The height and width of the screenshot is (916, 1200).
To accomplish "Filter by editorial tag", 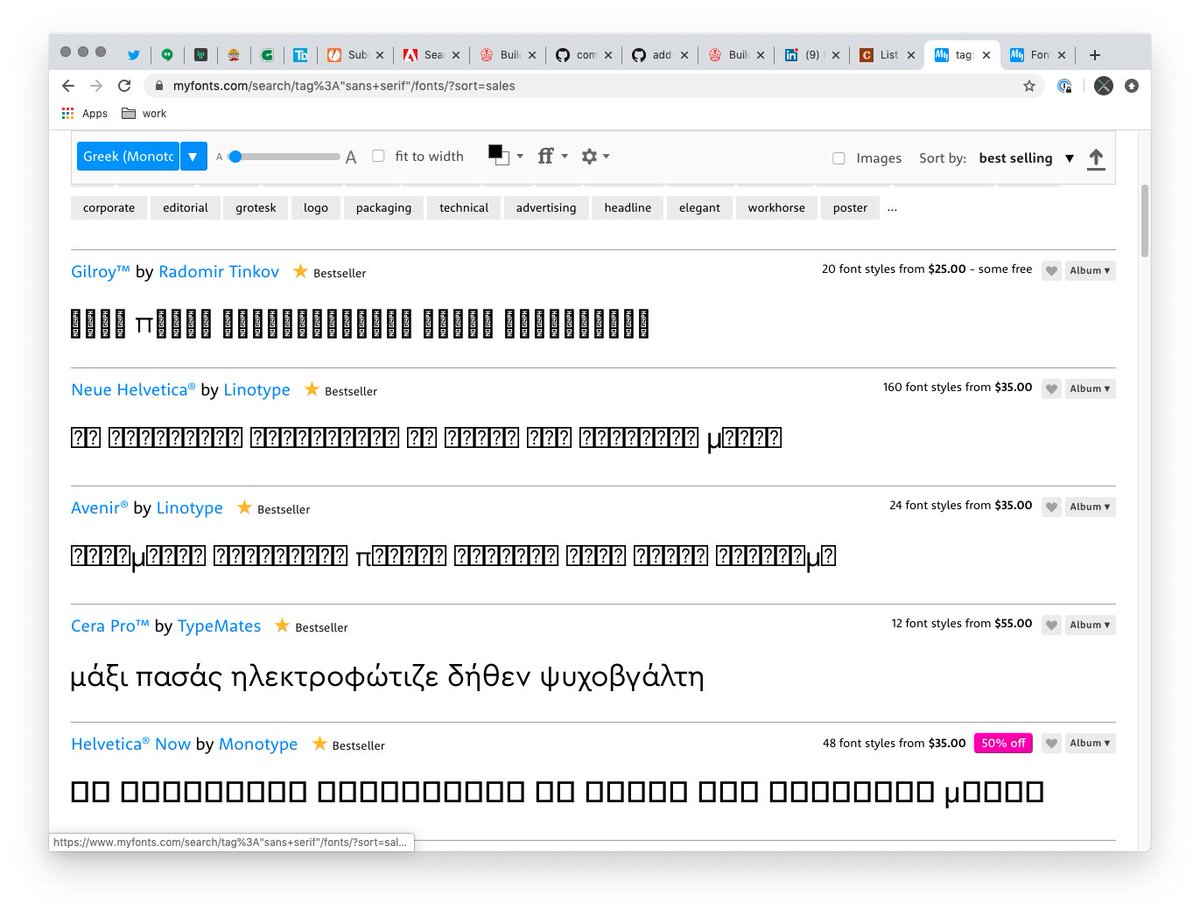I will coord(185,208).
